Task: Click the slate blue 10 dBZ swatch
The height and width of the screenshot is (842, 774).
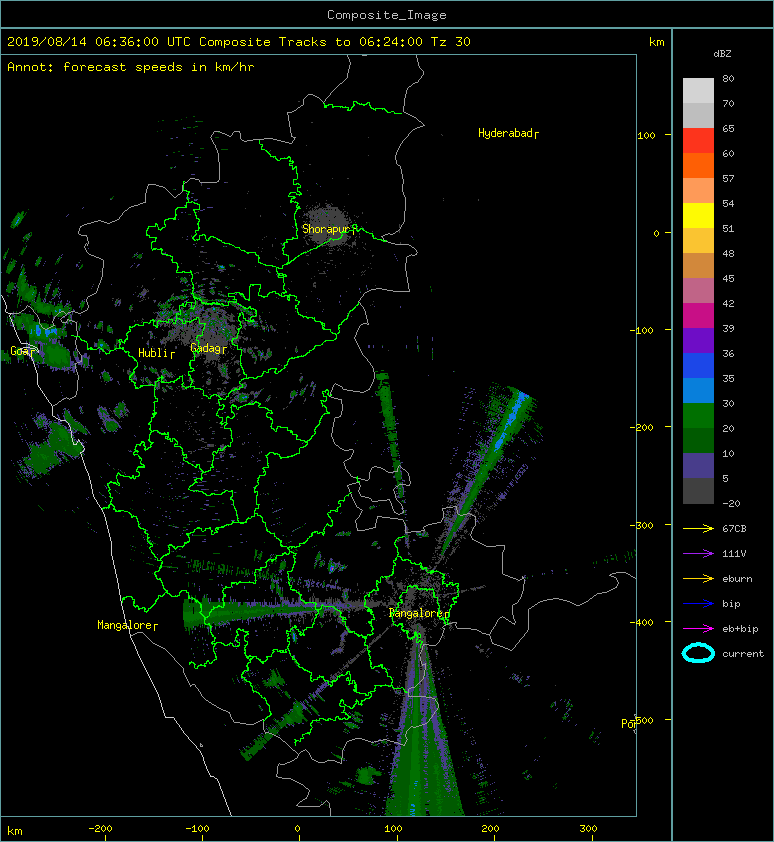Action: pos(698,465)
